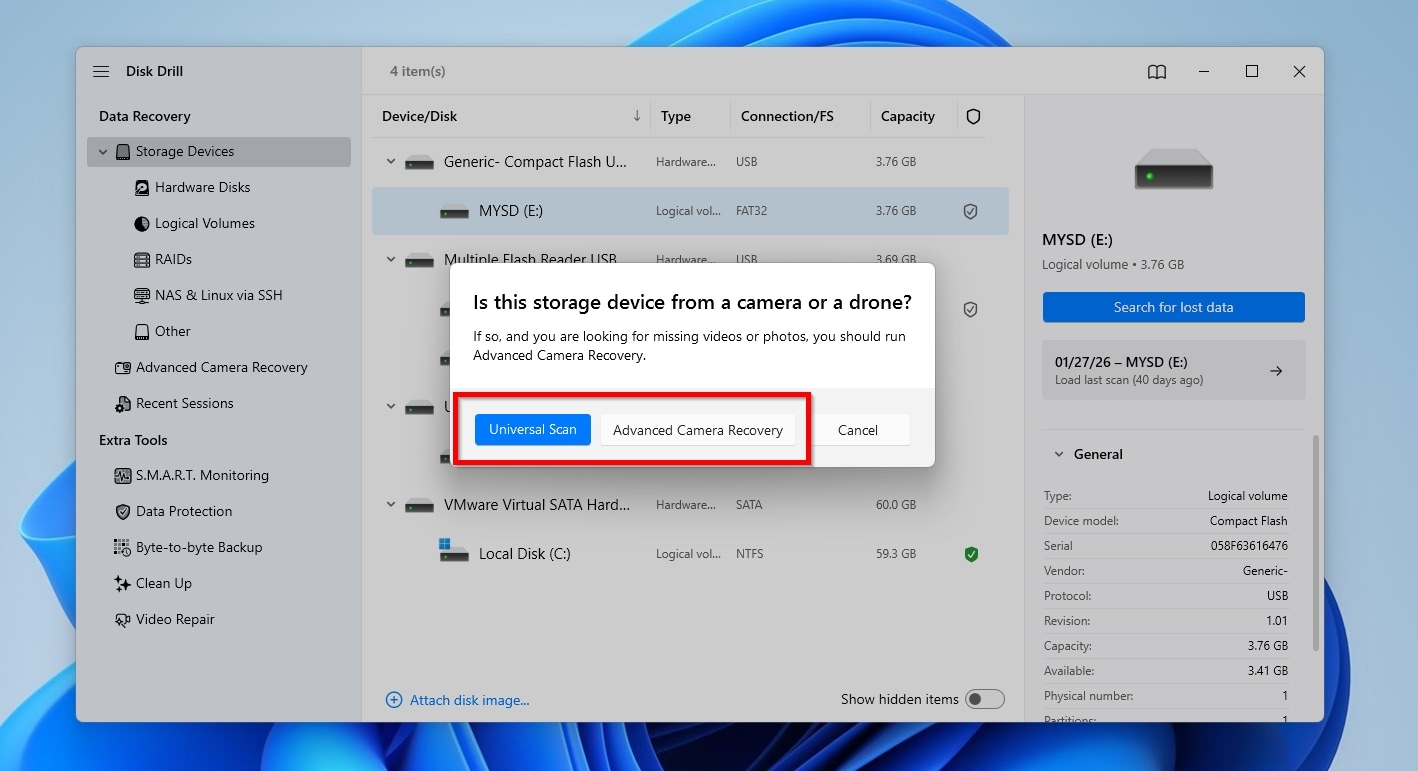
Task: Sort by the Capacity column header
Action: [x=908, y=116]
